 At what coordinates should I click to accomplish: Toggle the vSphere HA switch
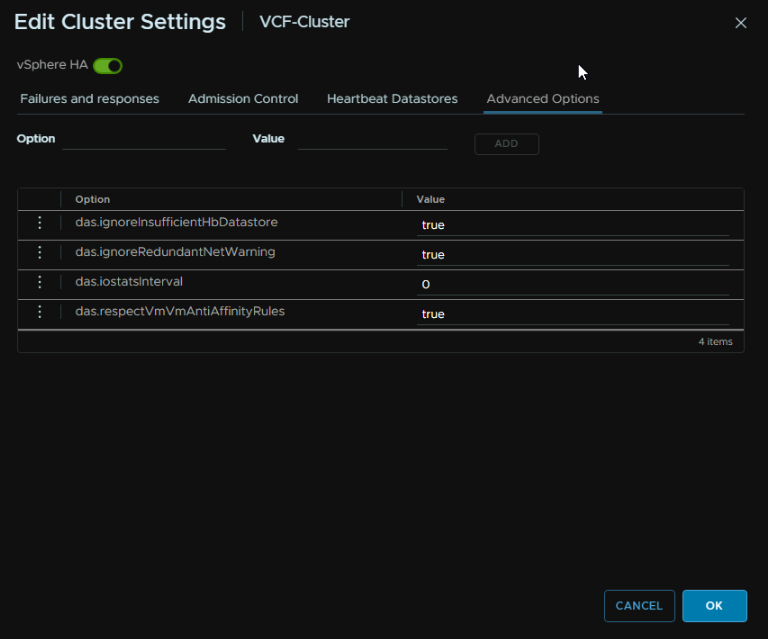[x=108, y=66]
